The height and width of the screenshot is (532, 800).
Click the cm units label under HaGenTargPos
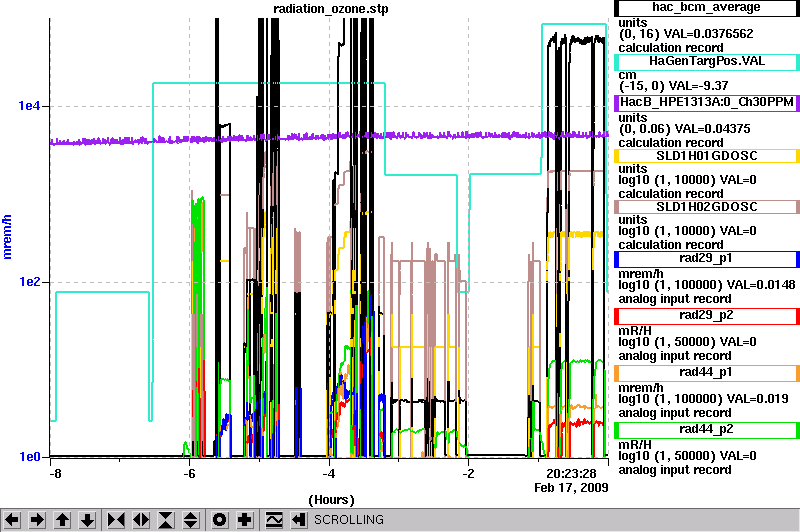pyautogui.click(x=628, y=75)
